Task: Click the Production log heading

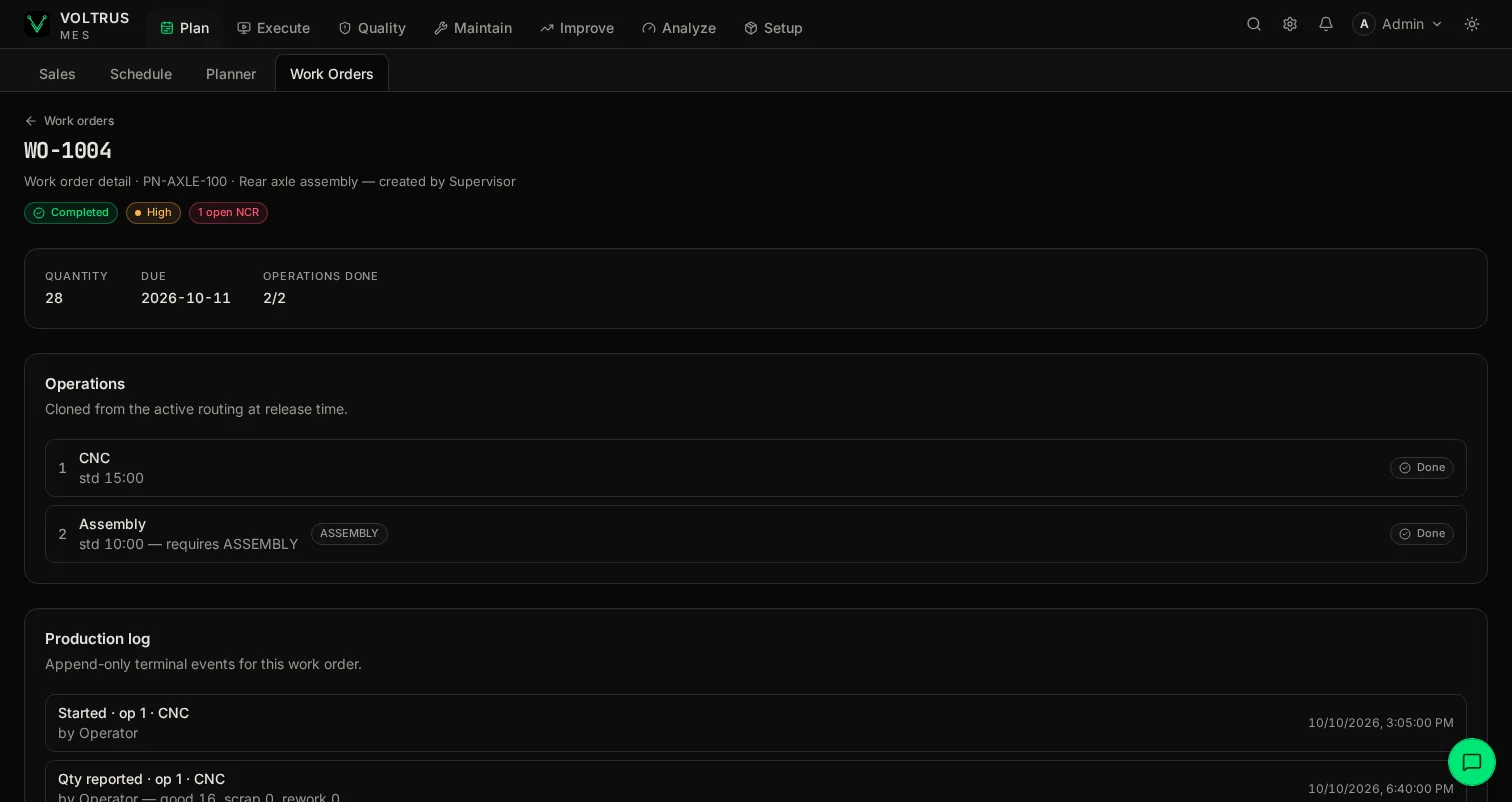Action: coord(97,639)
